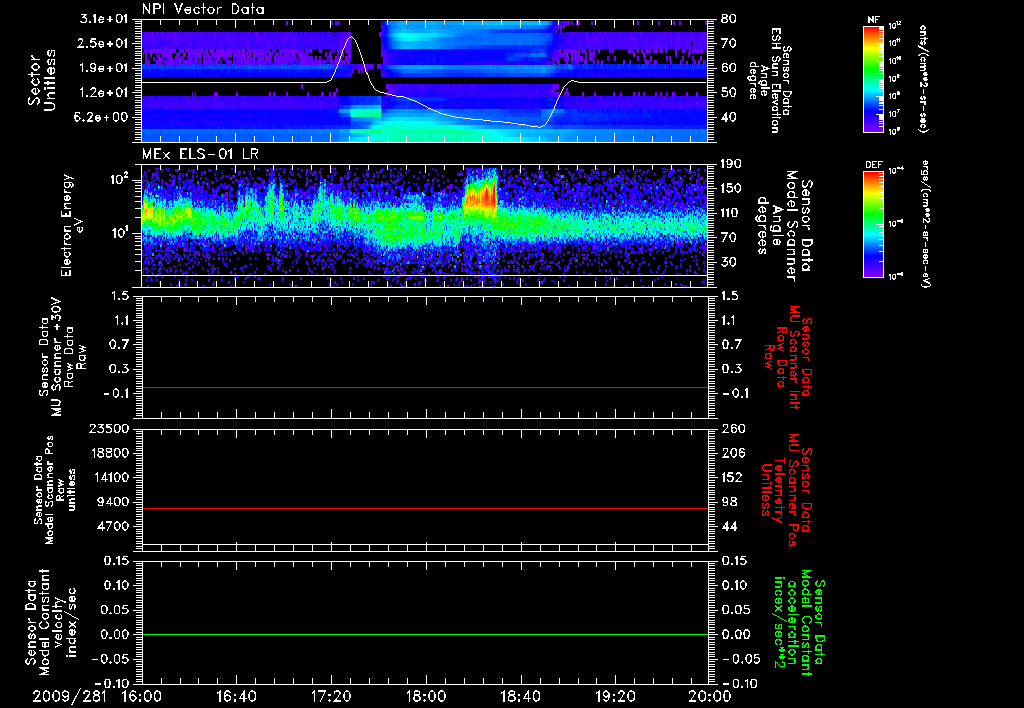
Task: Click the '18:40' time tick label
Action: click(x=520, y=697)
